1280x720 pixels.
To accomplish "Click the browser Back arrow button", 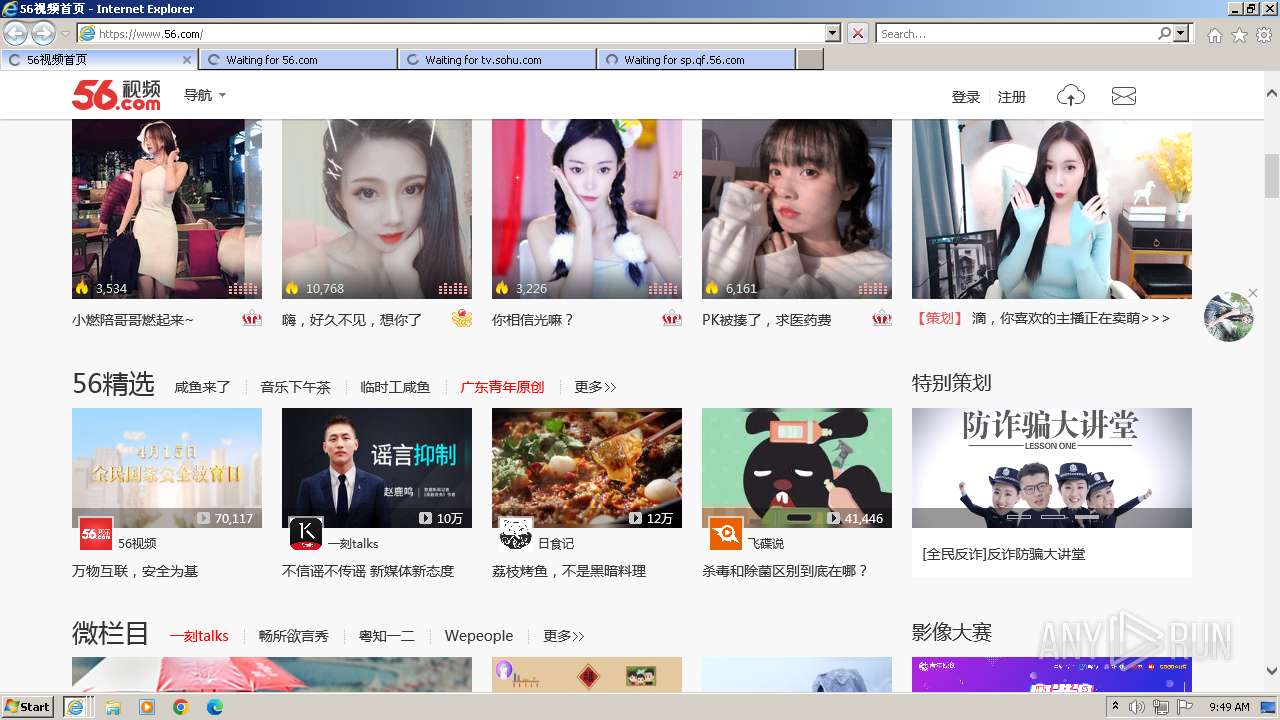I will (15, 33).
